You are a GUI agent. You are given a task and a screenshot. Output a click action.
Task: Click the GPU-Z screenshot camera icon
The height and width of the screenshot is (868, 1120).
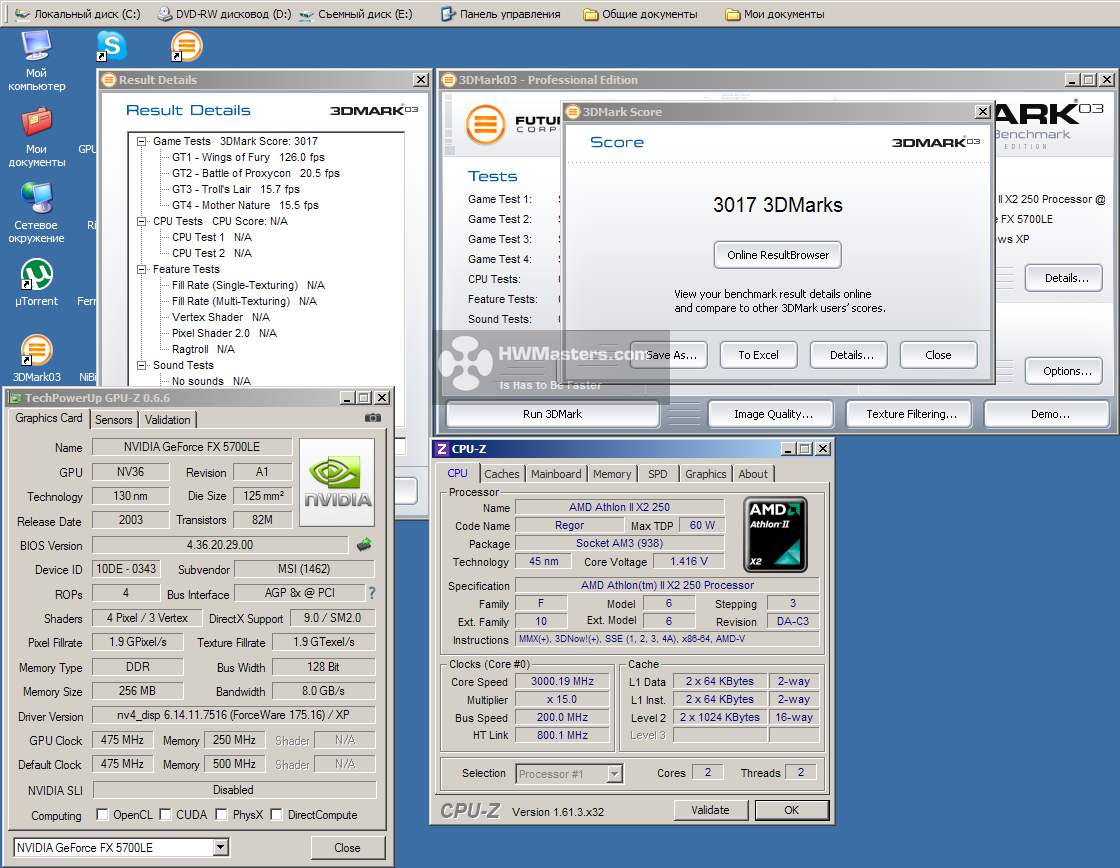[x=373, y=418]
